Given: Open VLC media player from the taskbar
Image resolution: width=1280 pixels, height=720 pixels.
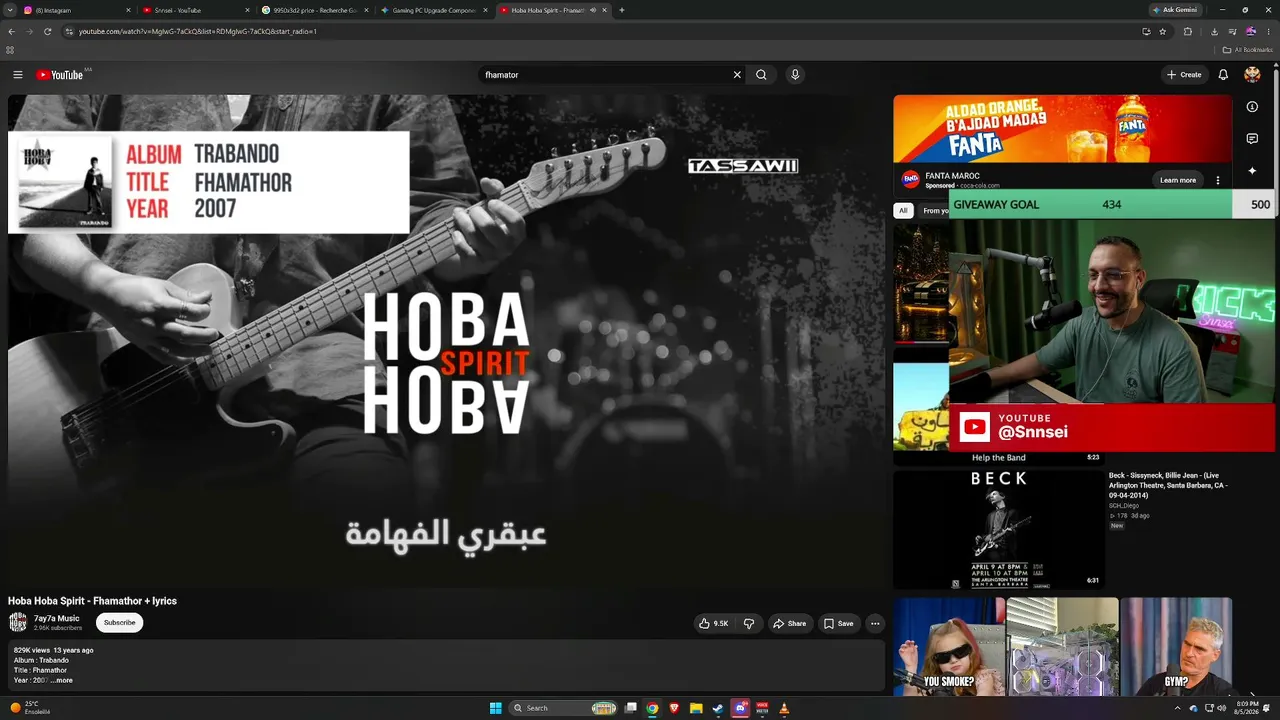Looking at the screenshot, I should coord(784,708).
